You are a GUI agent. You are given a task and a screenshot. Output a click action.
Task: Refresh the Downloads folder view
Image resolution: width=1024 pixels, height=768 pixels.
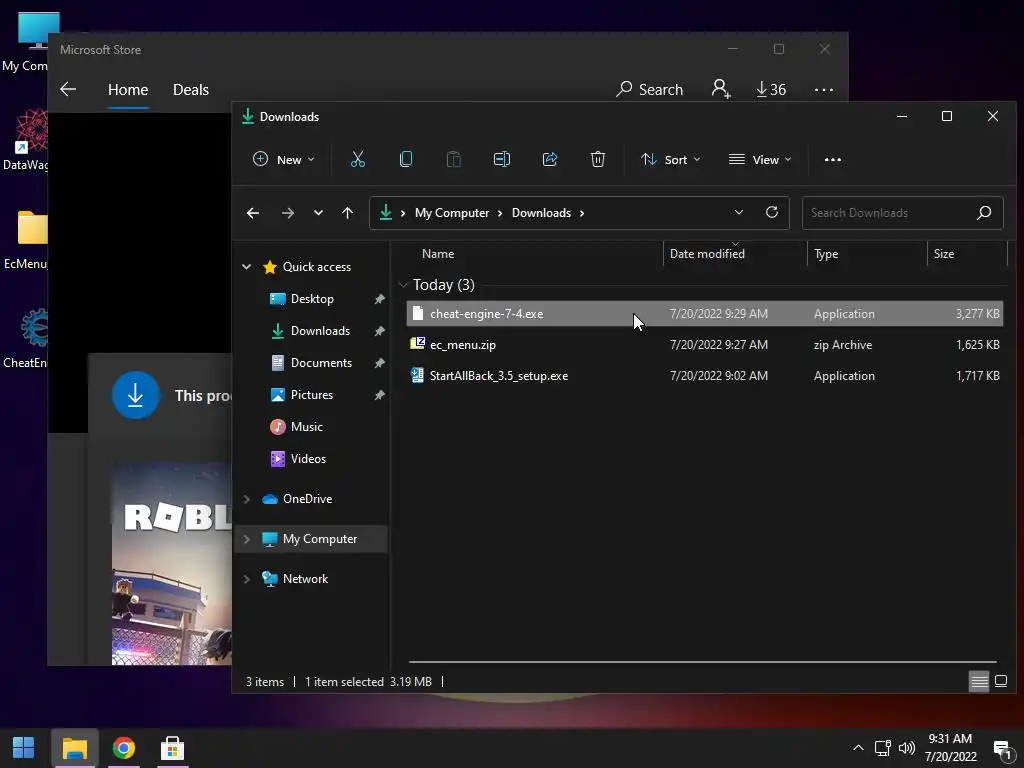[x=772, y=212]
